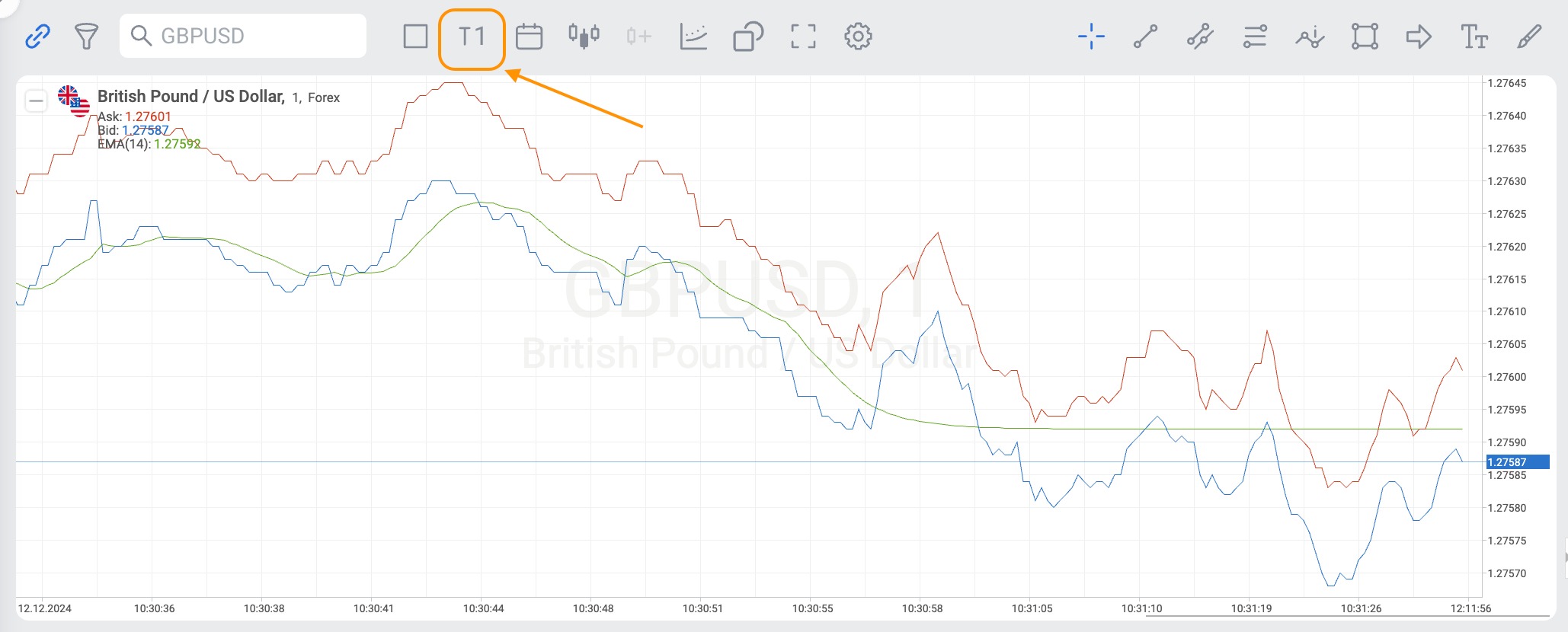Open the filter funnel tool
This screenshot has width=1568, height=632.
(86, 36)
